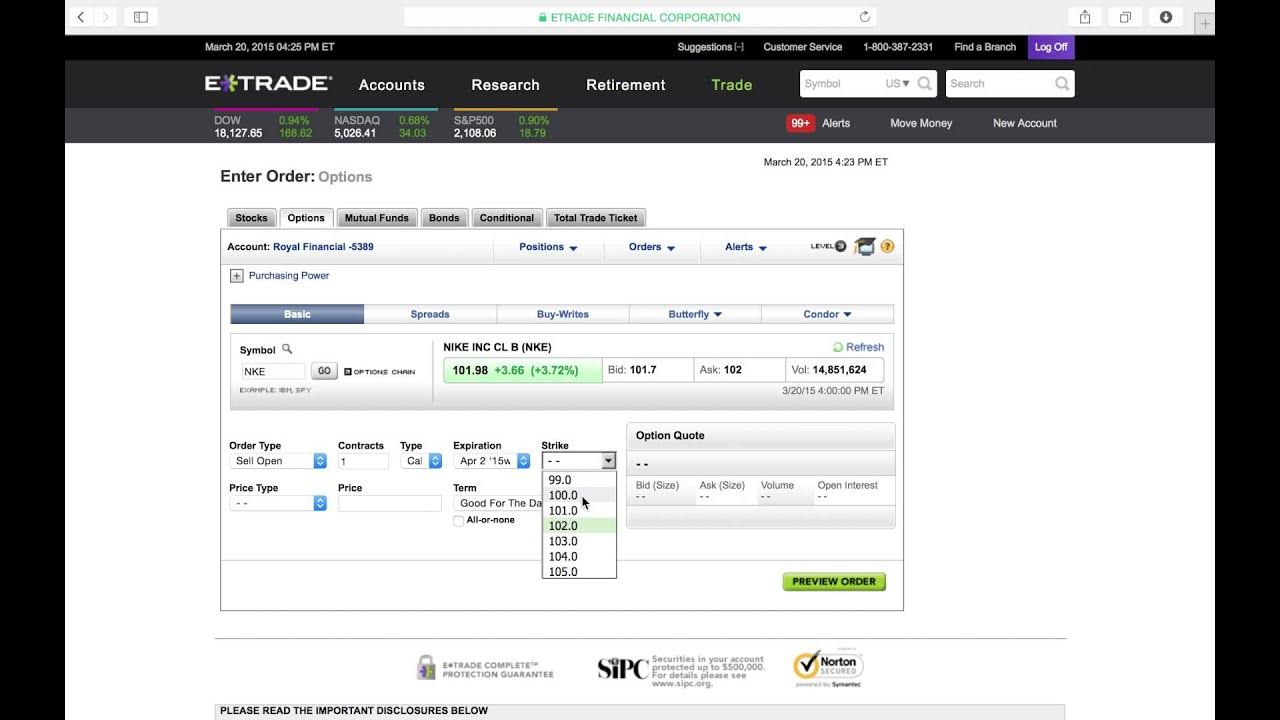
Task: Open the Safari share icon
Action: pos(1085,17)
